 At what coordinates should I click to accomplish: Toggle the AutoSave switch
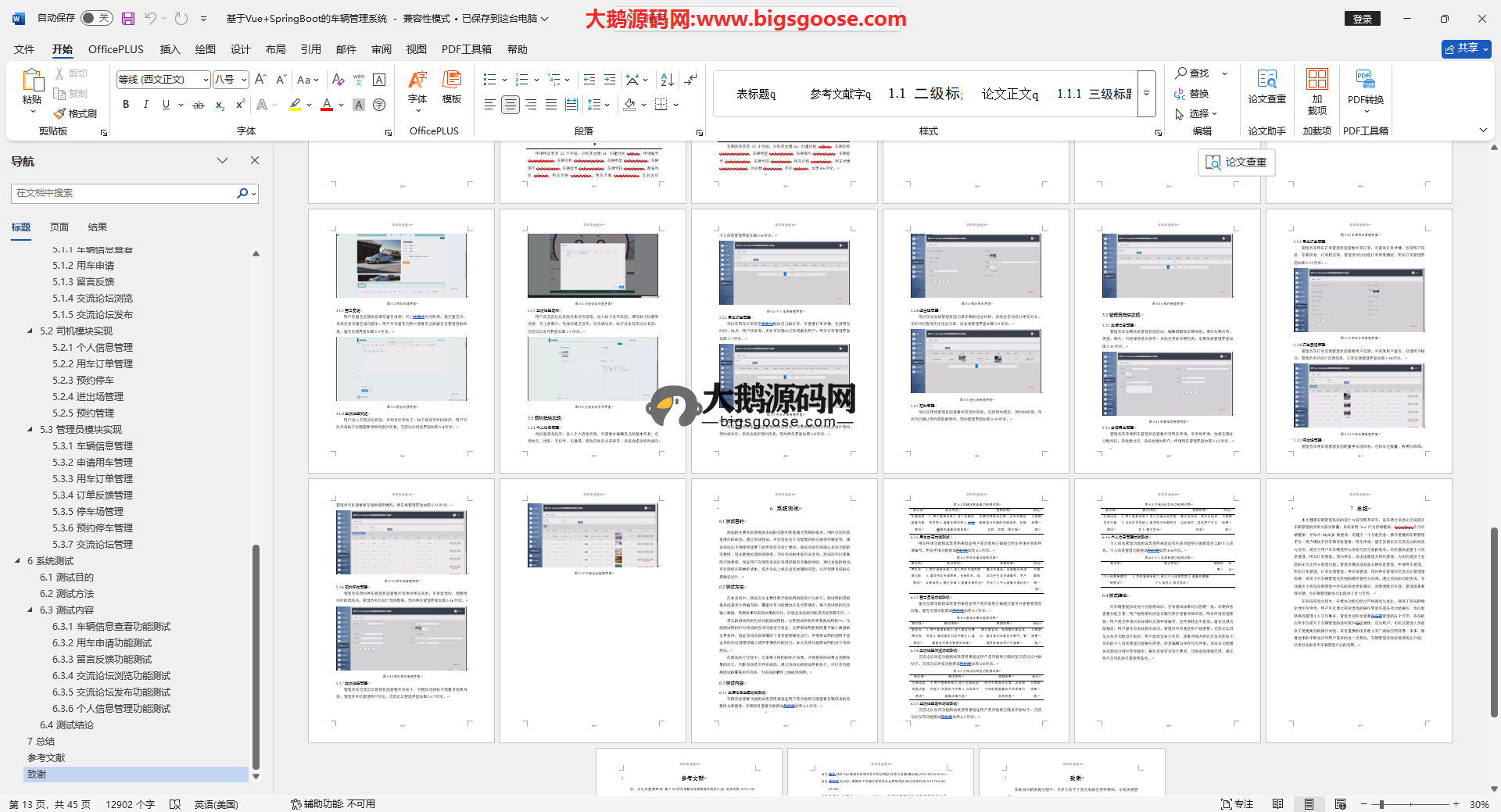[x=96, y=18]
